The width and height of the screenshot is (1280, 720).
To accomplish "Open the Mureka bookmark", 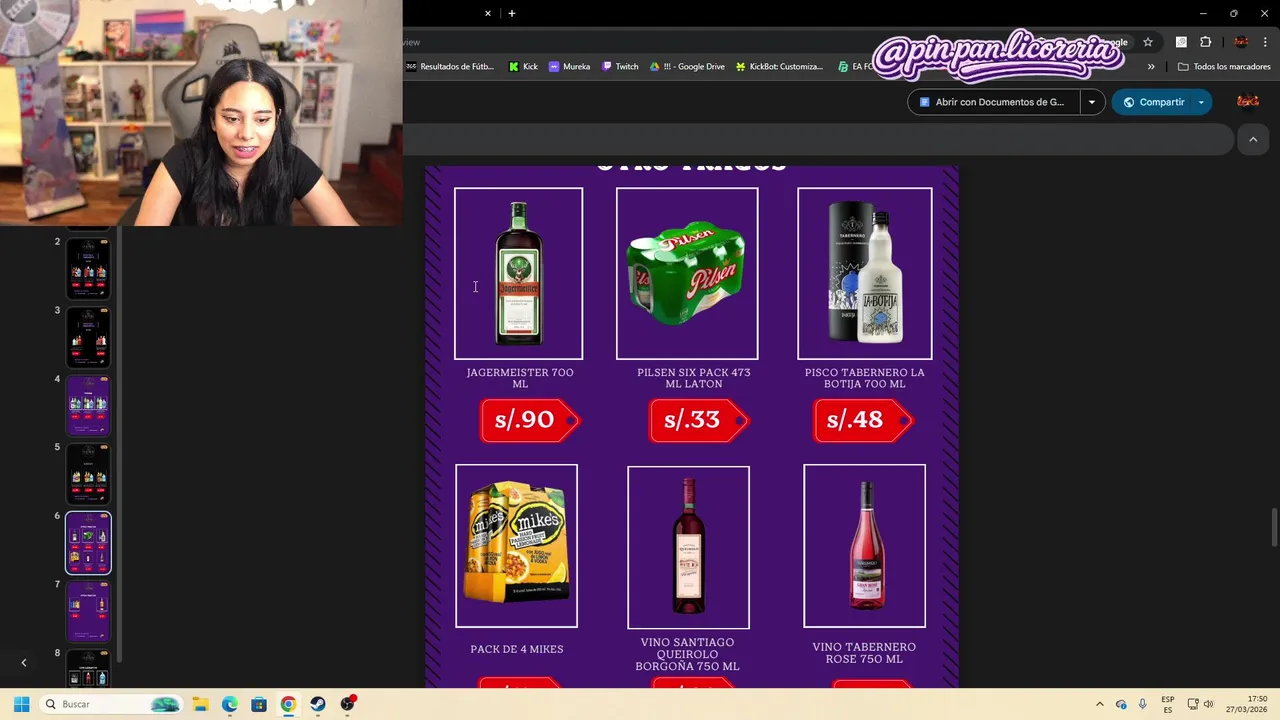I will tap(569, 66).
